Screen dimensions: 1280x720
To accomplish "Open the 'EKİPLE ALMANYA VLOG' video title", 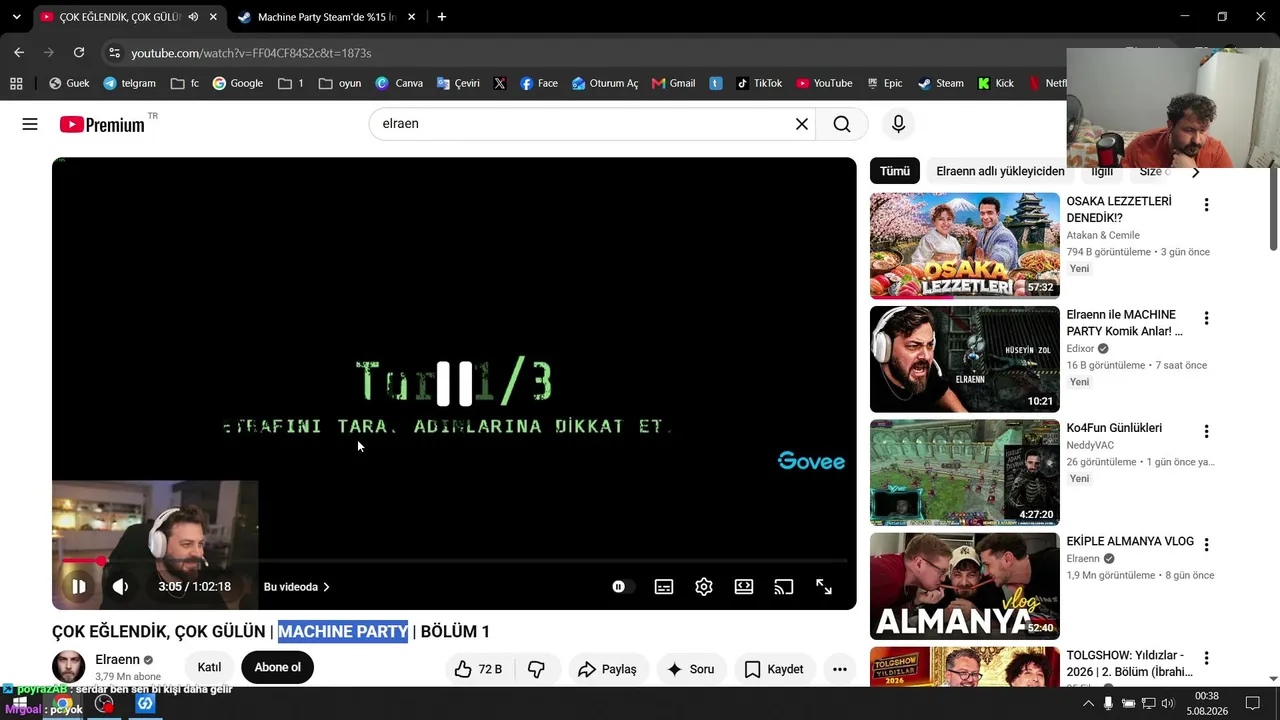I will click(1130, 541).
